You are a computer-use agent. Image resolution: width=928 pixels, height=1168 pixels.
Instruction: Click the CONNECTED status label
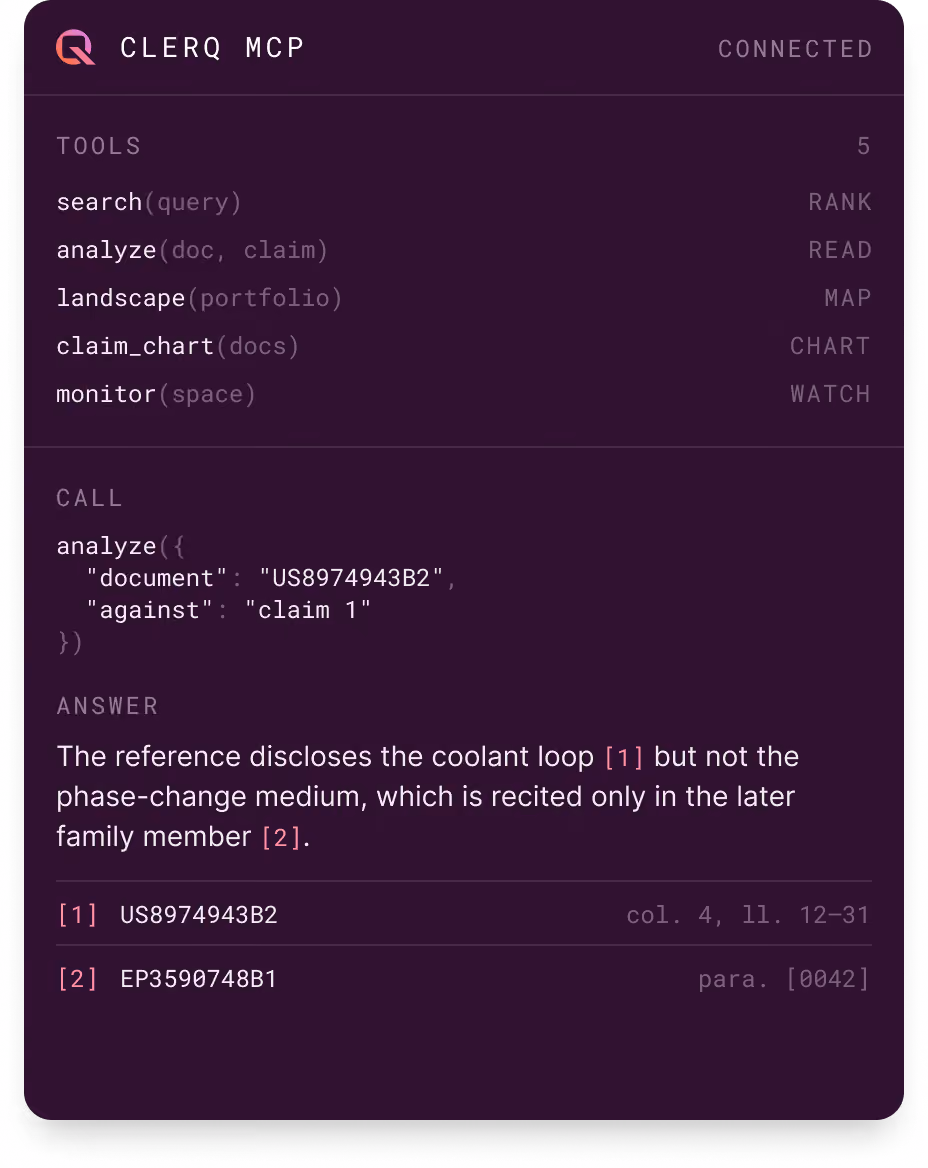[x=795, y=49]
